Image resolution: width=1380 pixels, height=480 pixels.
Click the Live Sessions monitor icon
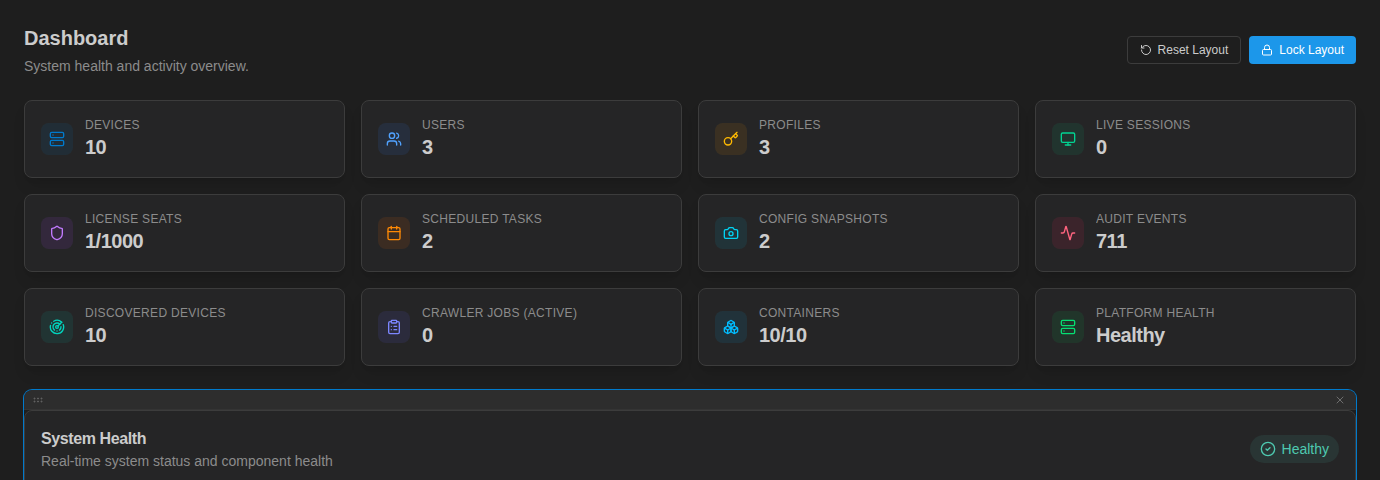tap(1068, 139)
